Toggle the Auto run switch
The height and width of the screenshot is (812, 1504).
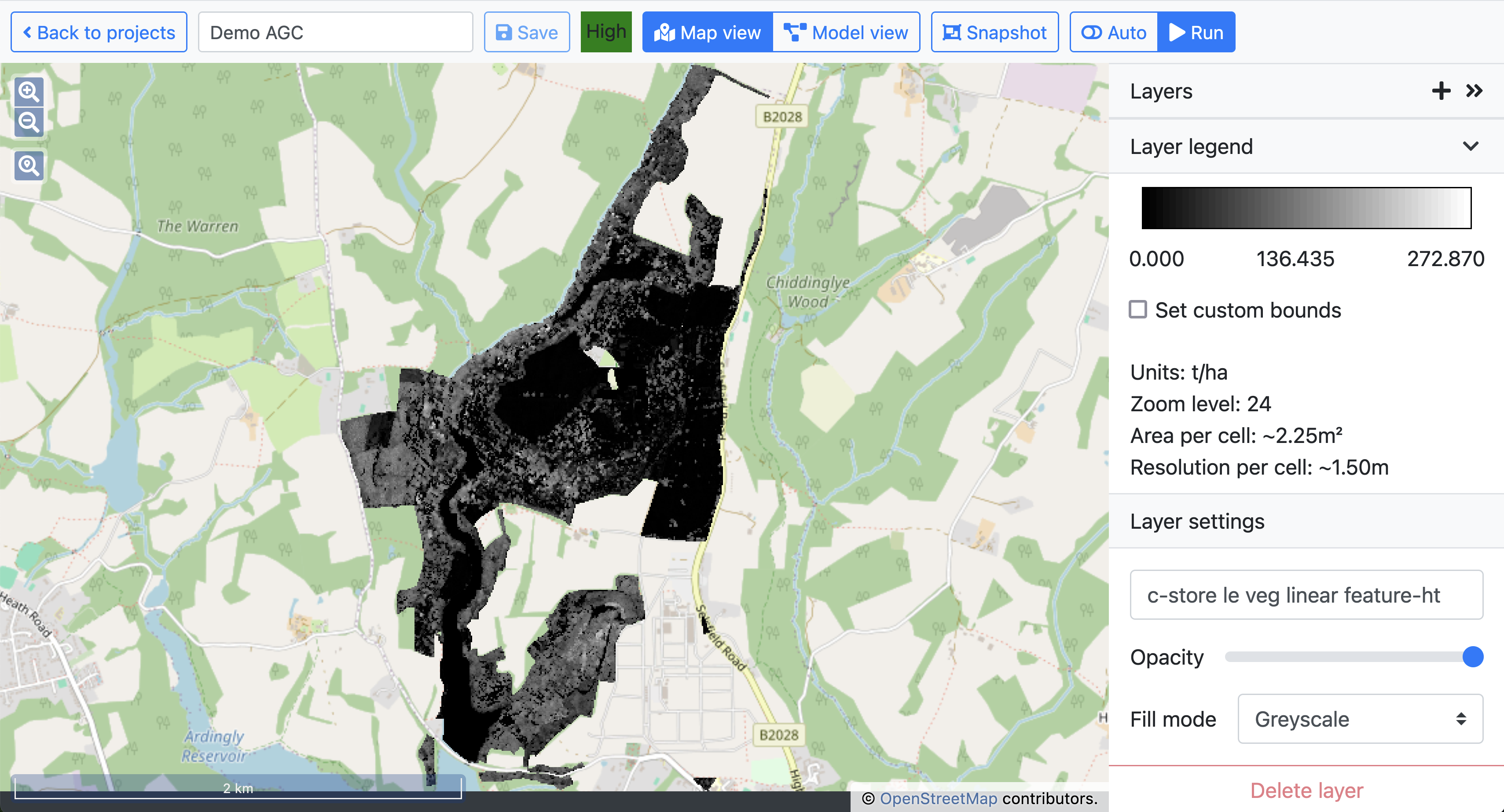[1113, 32]
